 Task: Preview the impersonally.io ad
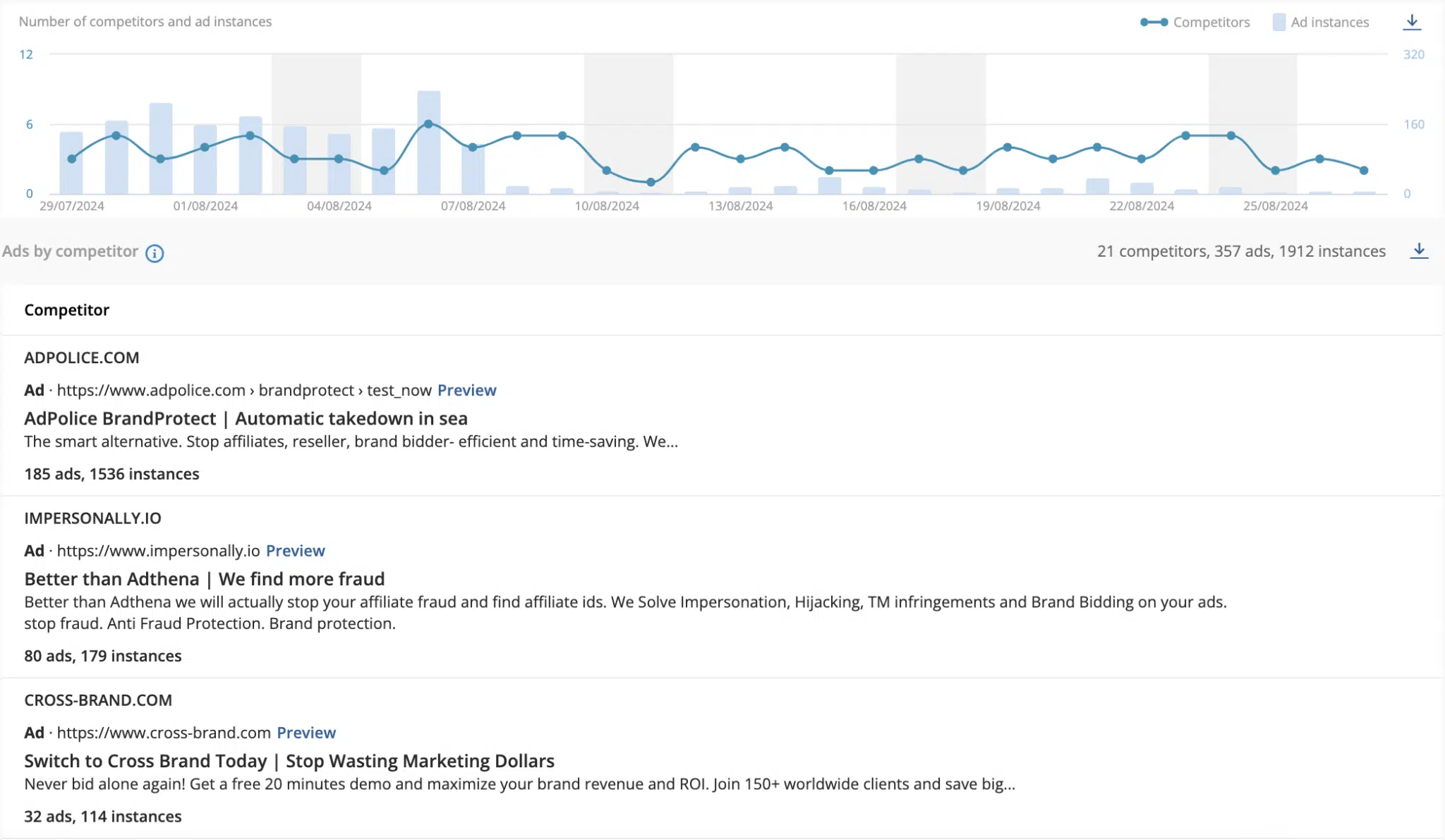[295, 551]
